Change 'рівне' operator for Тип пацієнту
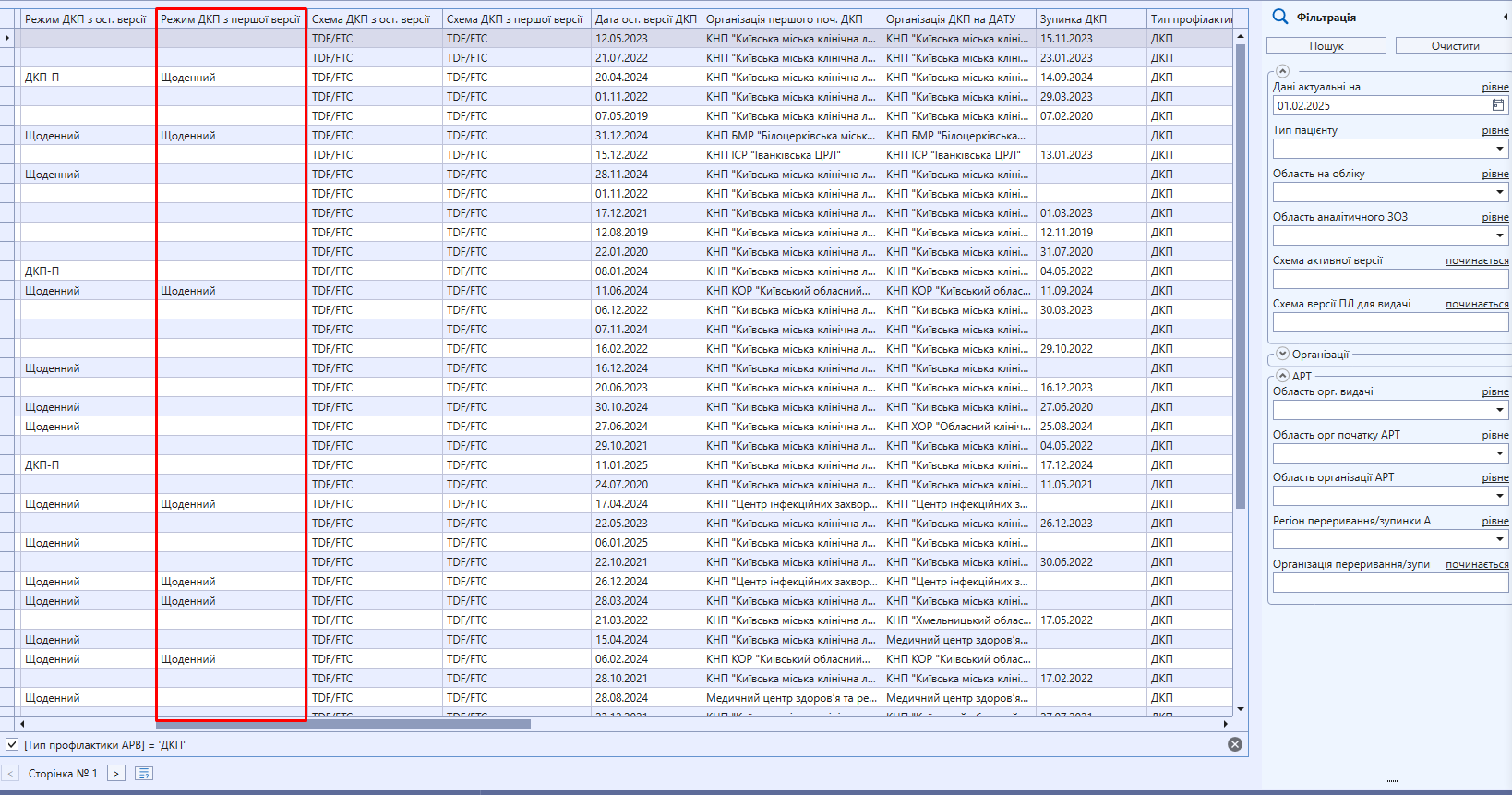The image size is (1512, 795). [1495, 130]
